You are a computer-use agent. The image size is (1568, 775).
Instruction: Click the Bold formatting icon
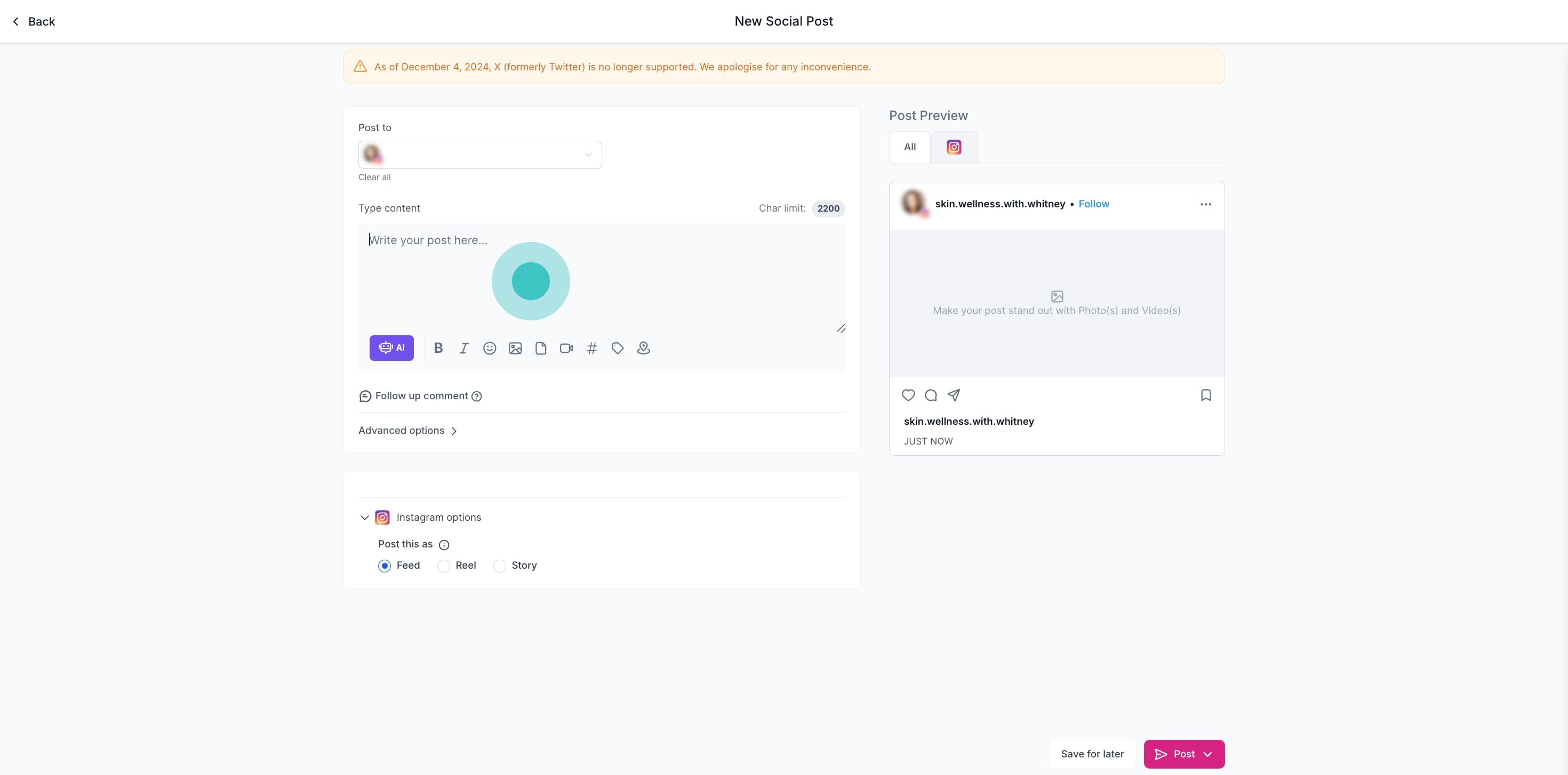(438, 348)
